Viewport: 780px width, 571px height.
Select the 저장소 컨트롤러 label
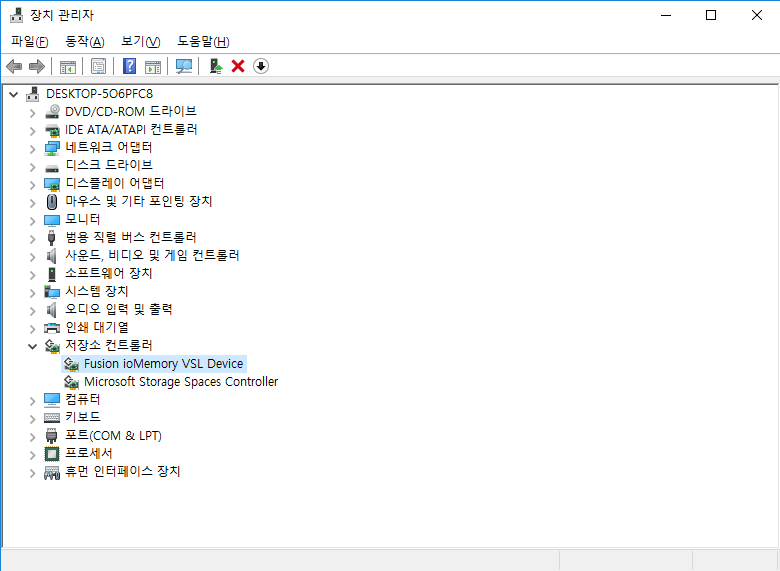[109, 346]
